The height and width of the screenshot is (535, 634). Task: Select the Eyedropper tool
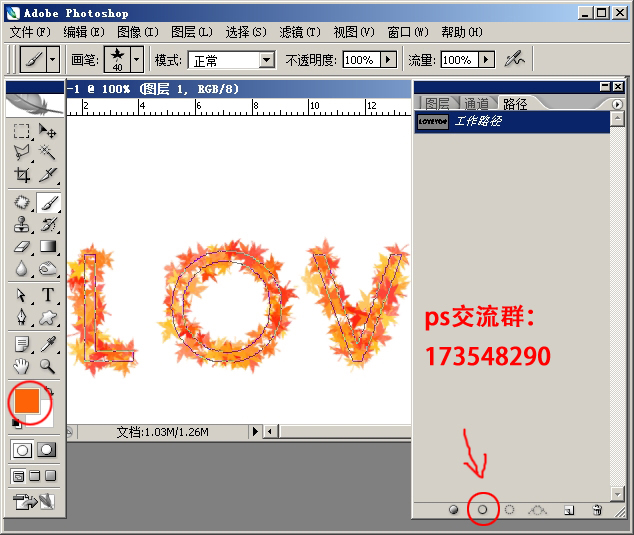click(48, 344)
